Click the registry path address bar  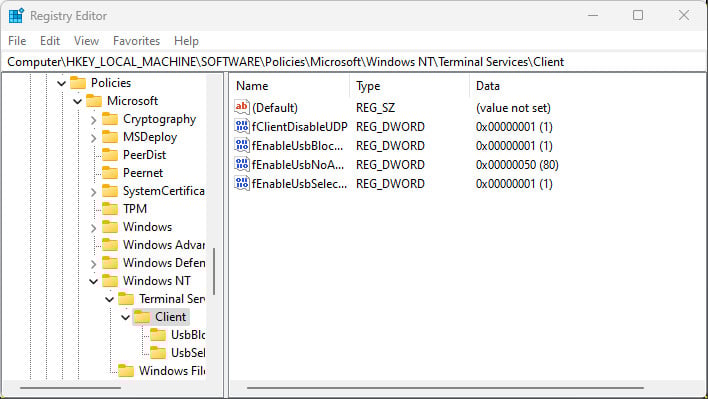[354, 62]
